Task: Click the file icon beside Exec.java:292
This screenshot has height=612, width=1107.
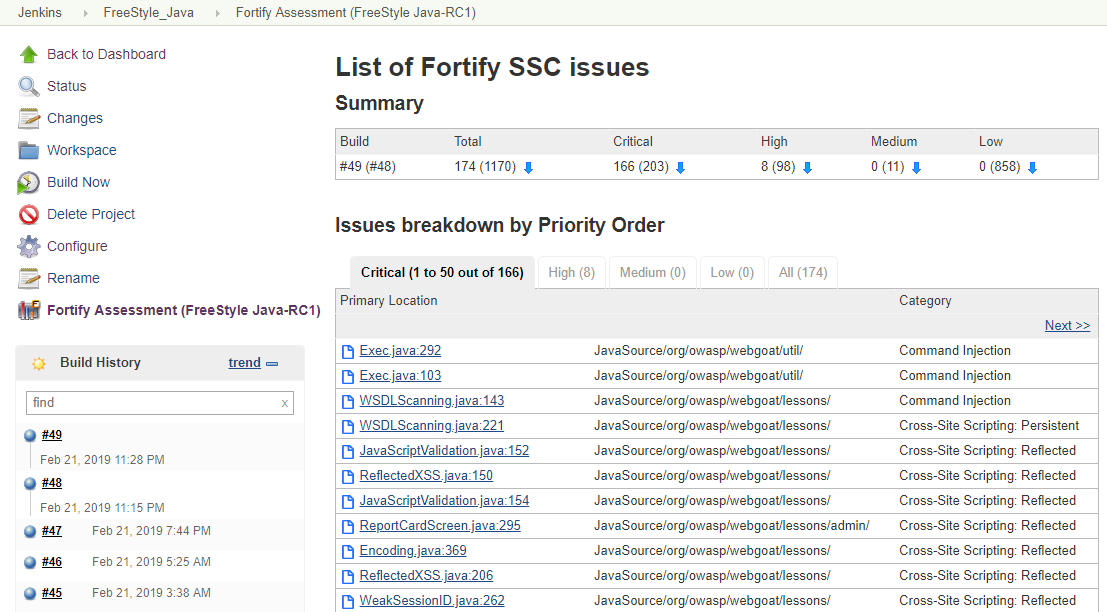Action: 347,352
